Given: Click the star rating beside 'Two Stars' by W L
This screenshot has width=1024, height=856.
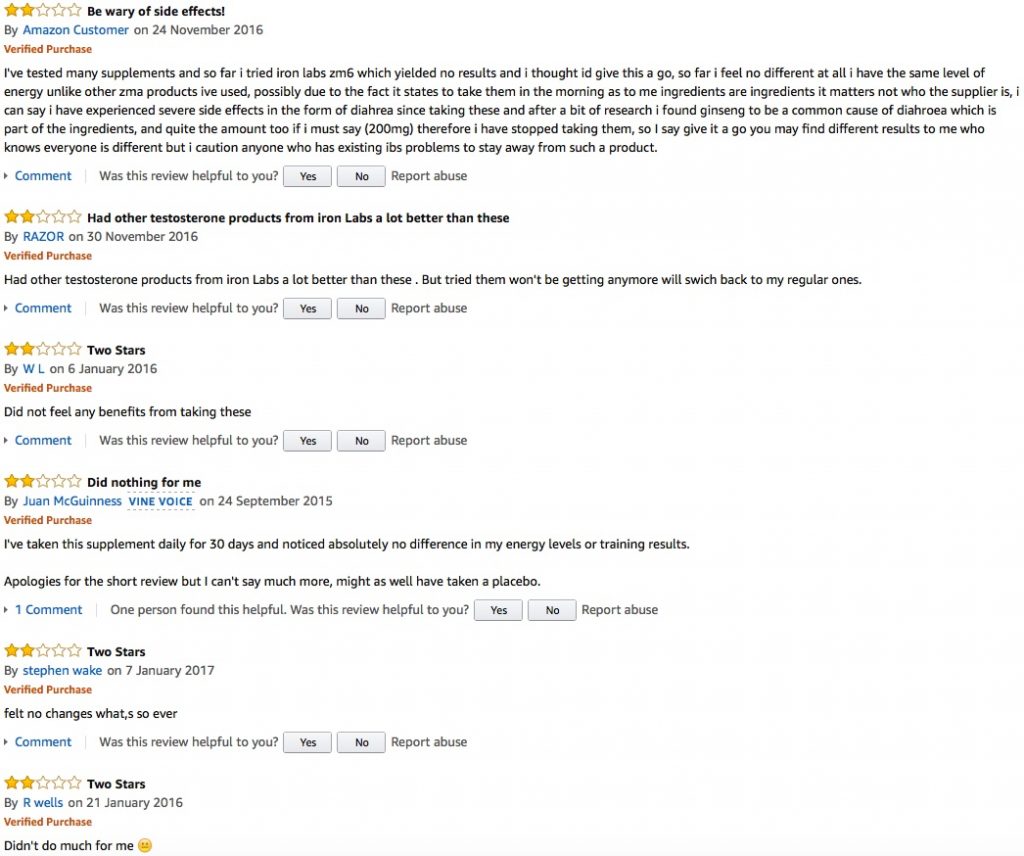Looking at the screenshot, I should click(x=40, y=349).
